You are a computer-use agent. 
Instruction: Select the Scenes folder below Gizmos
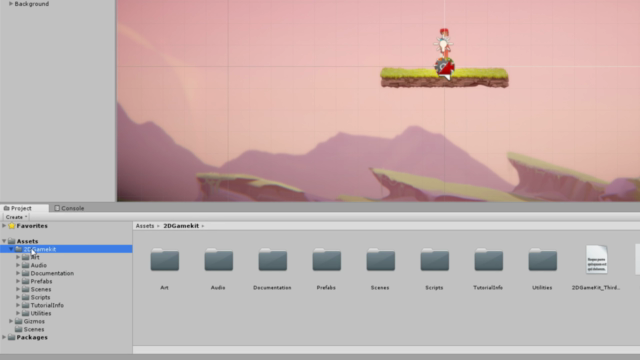[34, 329]
